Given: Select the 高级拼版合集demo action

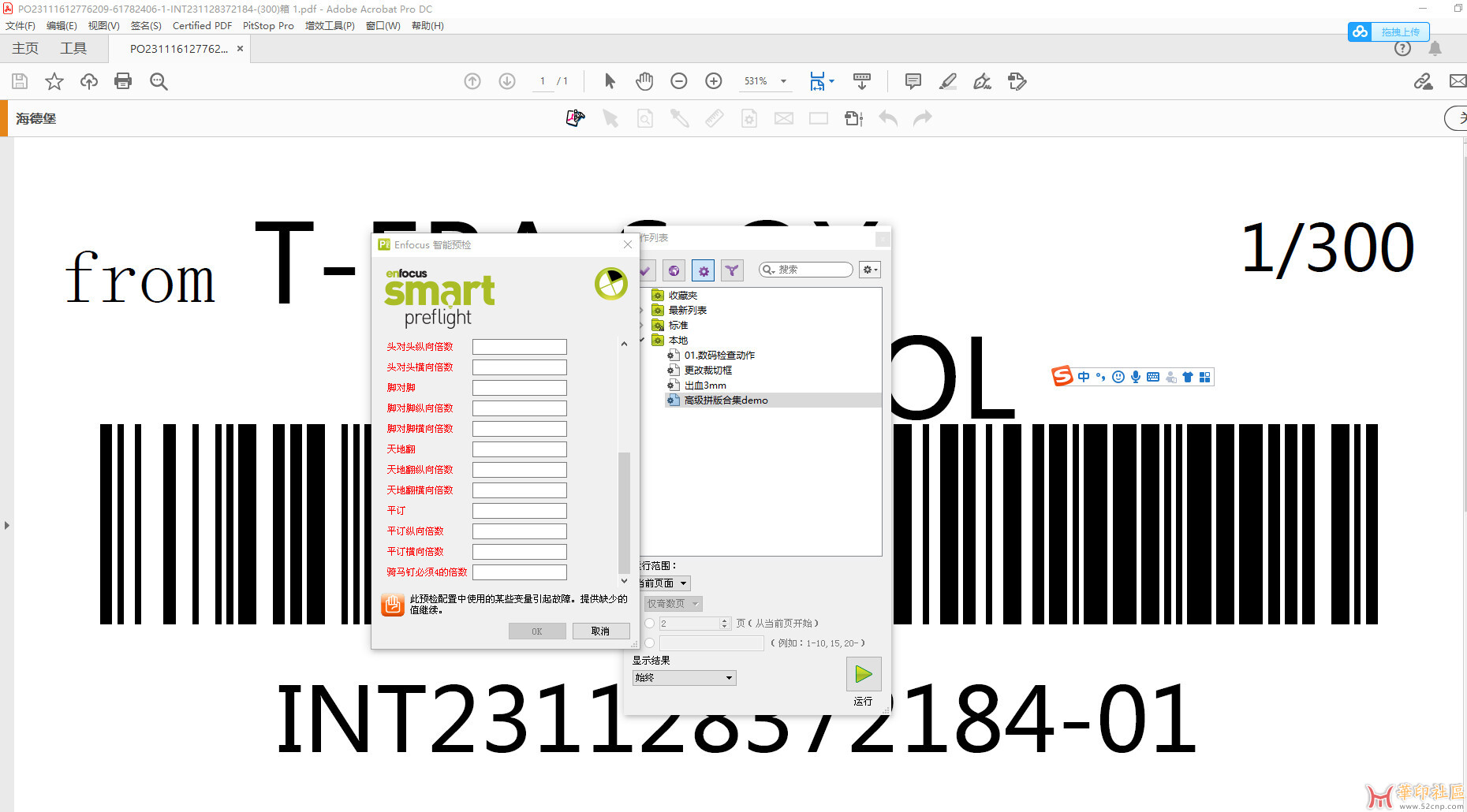Looking at the screenshot, I should tap(726, 400).
